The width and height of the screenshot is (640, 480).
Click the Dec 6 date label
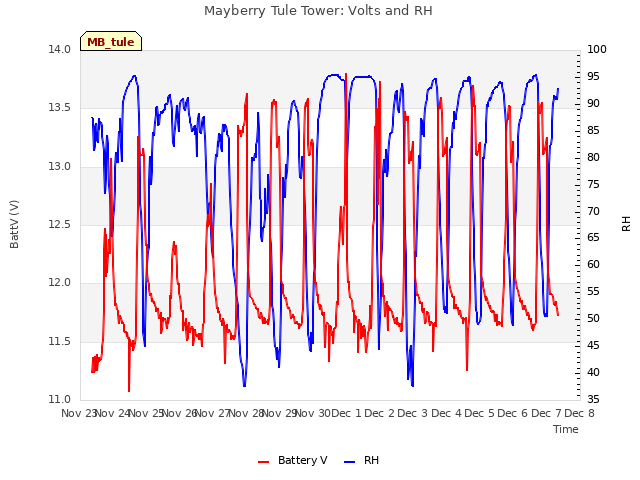point(513,413)
